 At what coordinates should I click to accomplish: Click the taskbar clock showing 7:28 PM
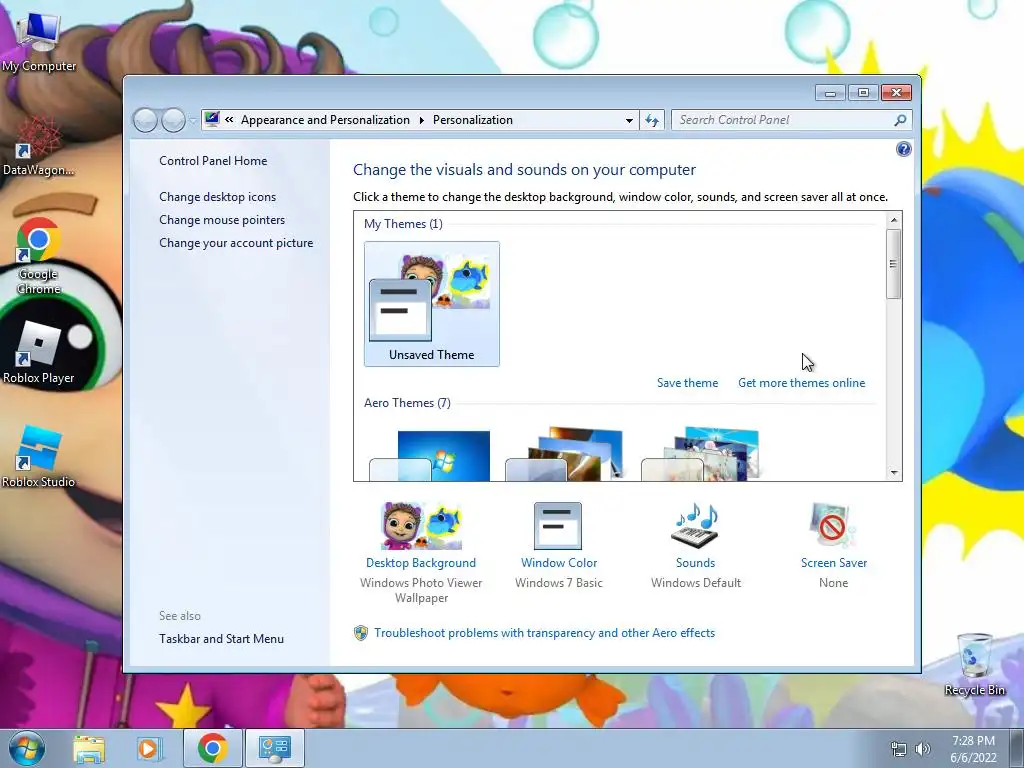pos(973,749)
